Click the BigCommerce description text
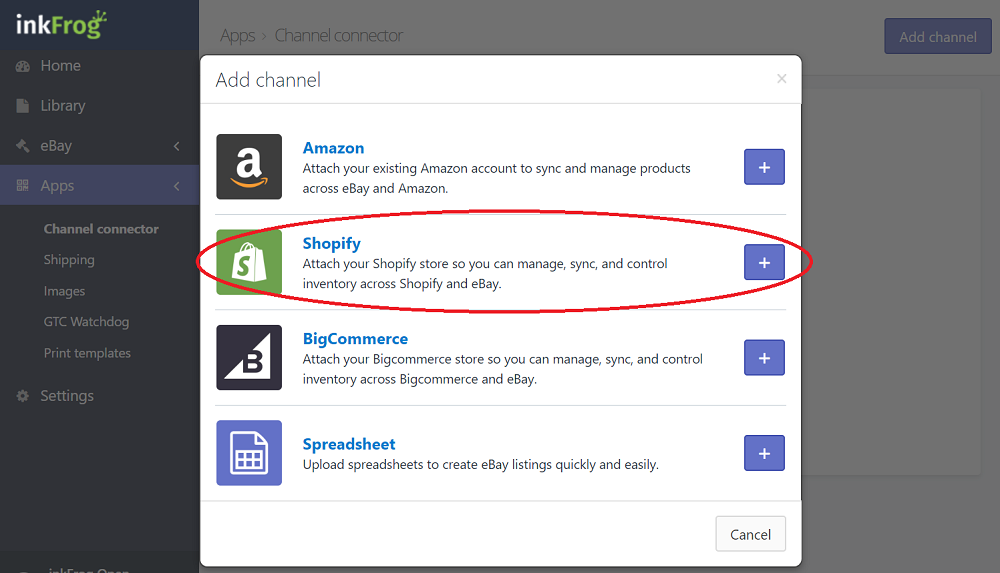 click(503, 369)
